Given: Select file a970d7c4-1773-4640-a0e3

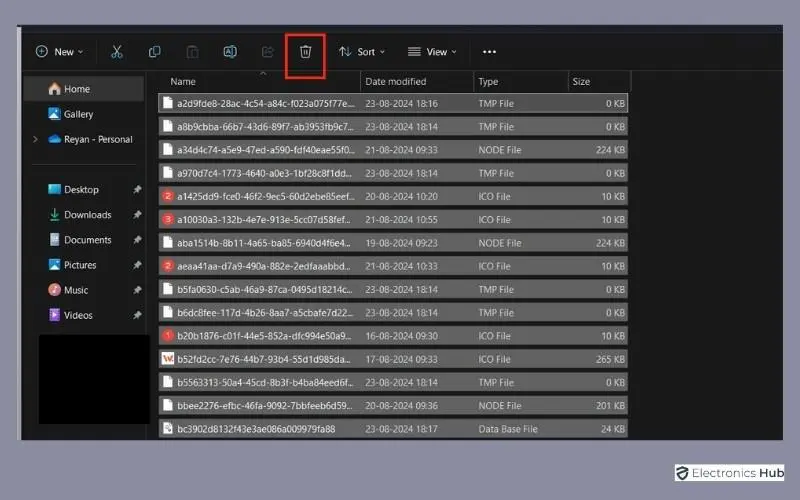Looking at the screenshot, I should click(393, 173).
